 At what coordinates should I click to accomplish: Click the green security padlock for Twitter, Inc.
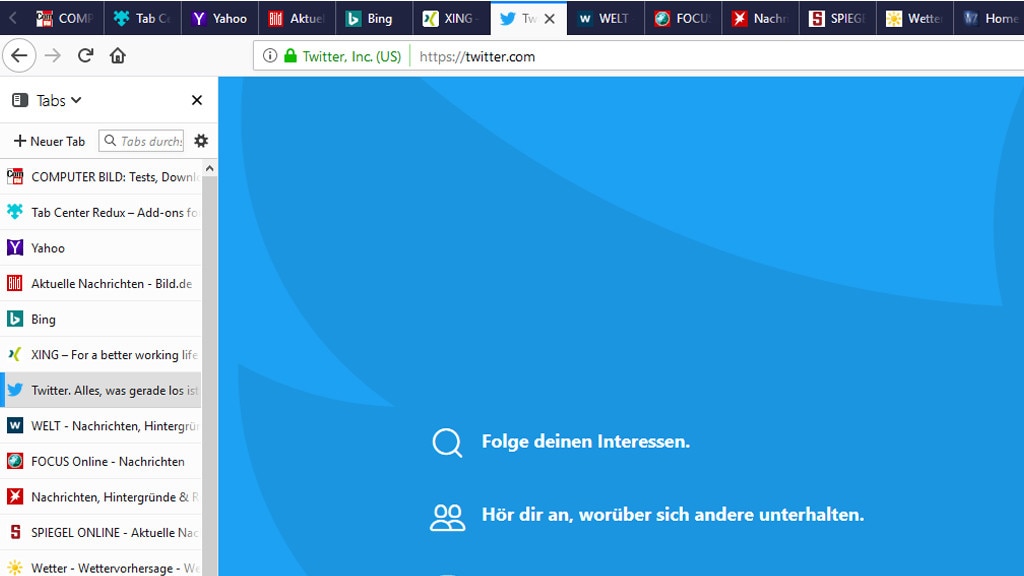click(290, 56)
